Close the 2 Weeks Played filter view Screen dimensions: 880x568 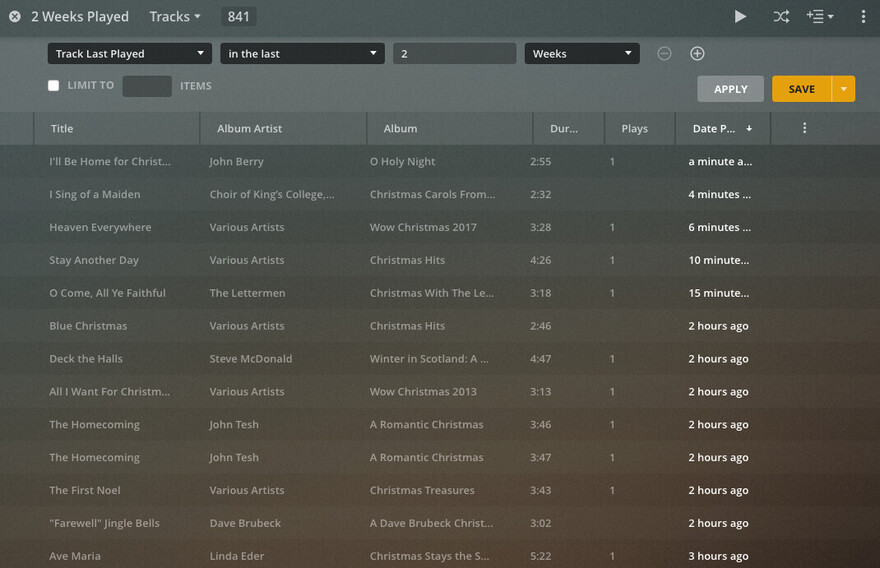tap(15, 17)
